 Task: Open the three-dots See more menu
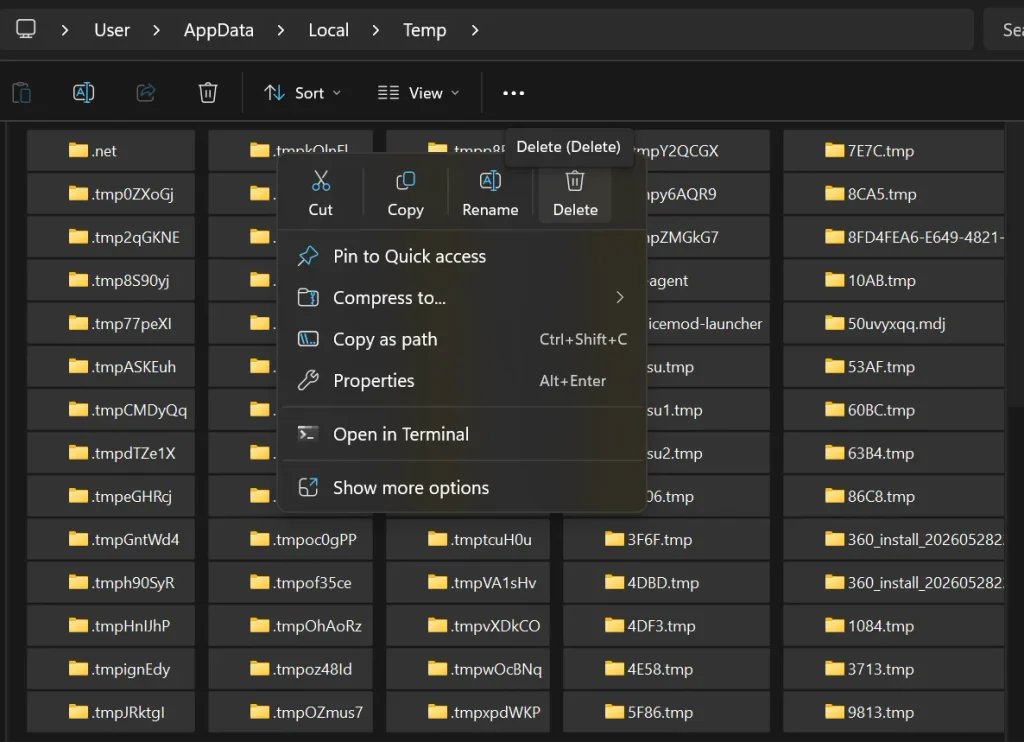click(513, 93)
